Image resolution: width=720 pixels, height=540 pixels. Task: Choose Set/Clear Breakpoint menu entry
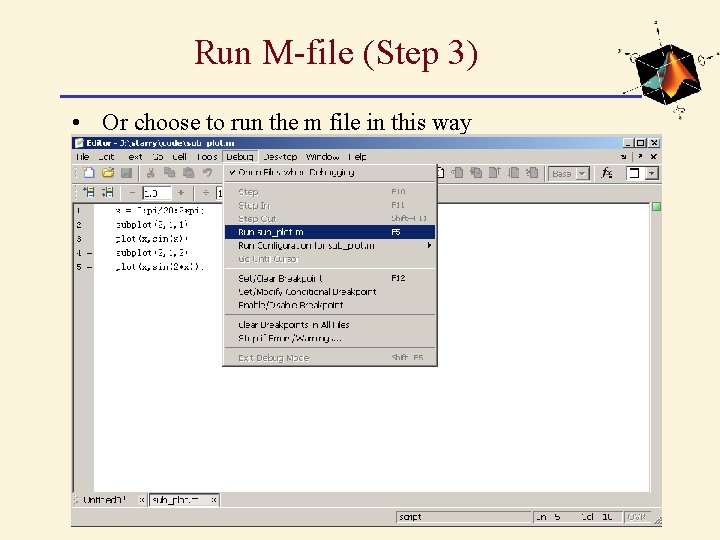point(330,278)
